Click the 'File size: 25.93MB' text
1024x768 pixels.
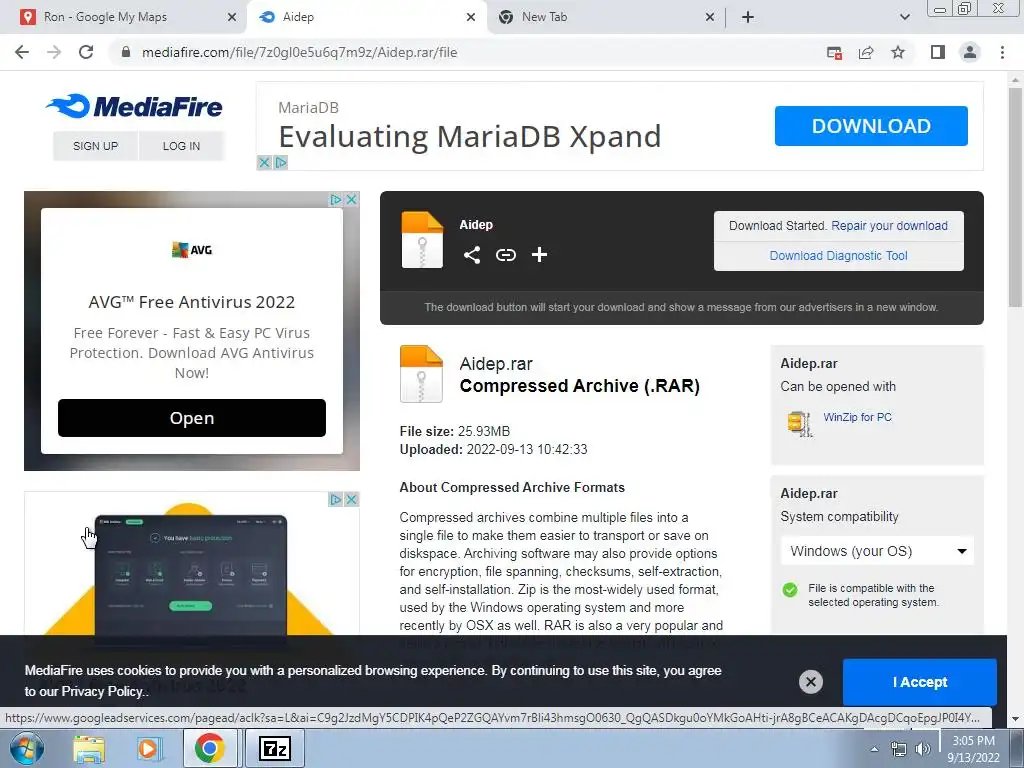tap(455, 431)
